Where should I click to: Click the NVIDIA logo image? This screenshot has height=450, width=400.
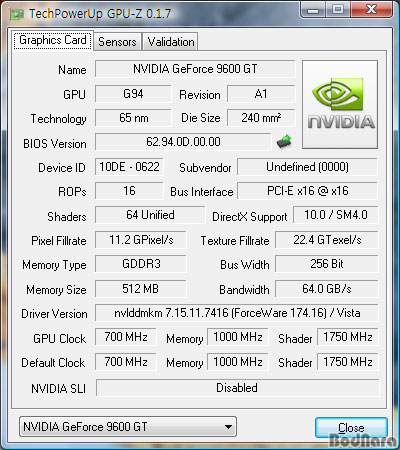(x=340, y=104)
